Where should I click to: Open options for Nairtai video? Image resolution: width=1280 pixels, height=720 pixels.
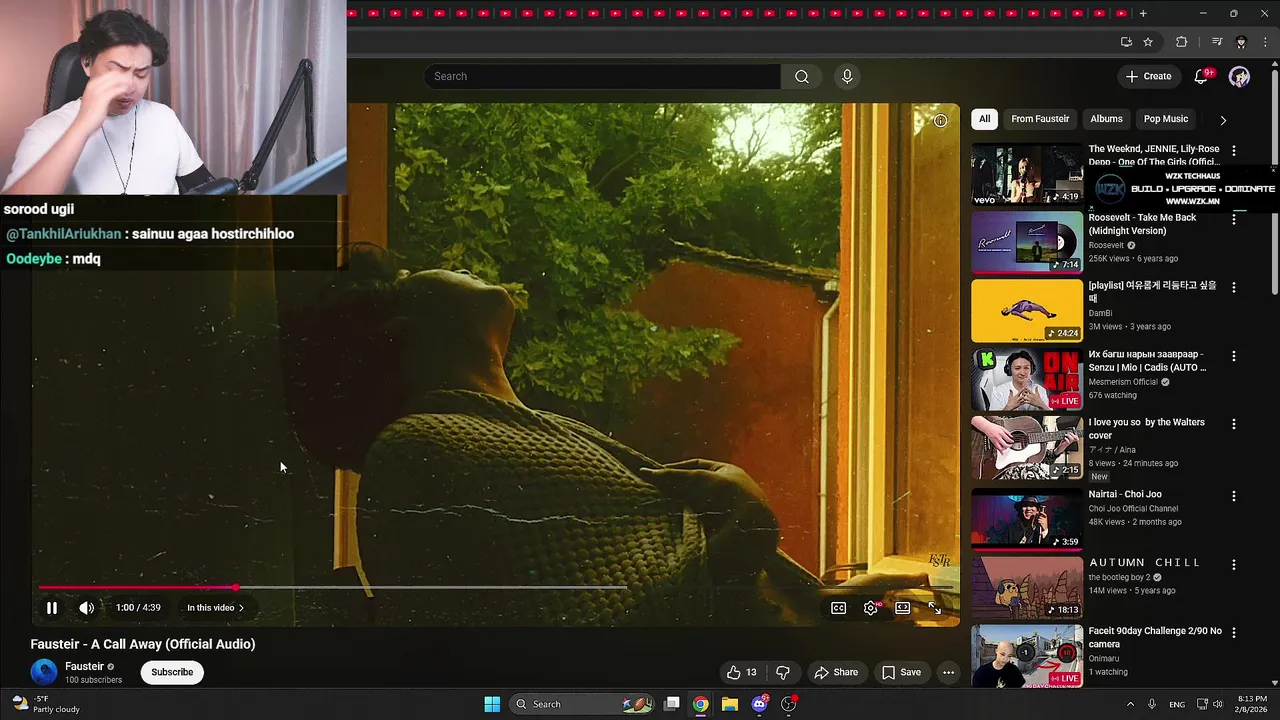[1233, 496]
